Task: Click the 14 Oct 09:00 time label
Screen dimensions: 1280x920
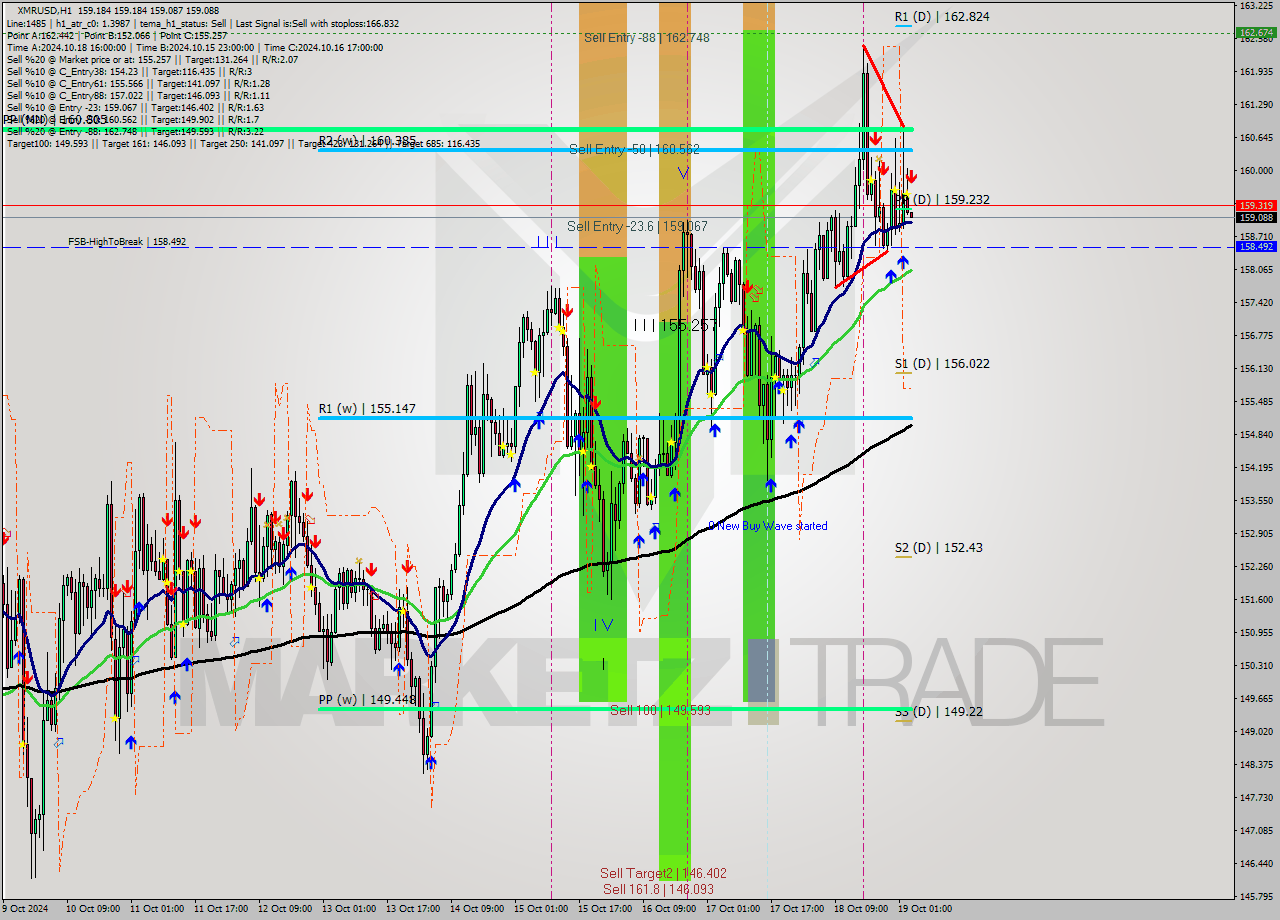Action: (477, 909)
